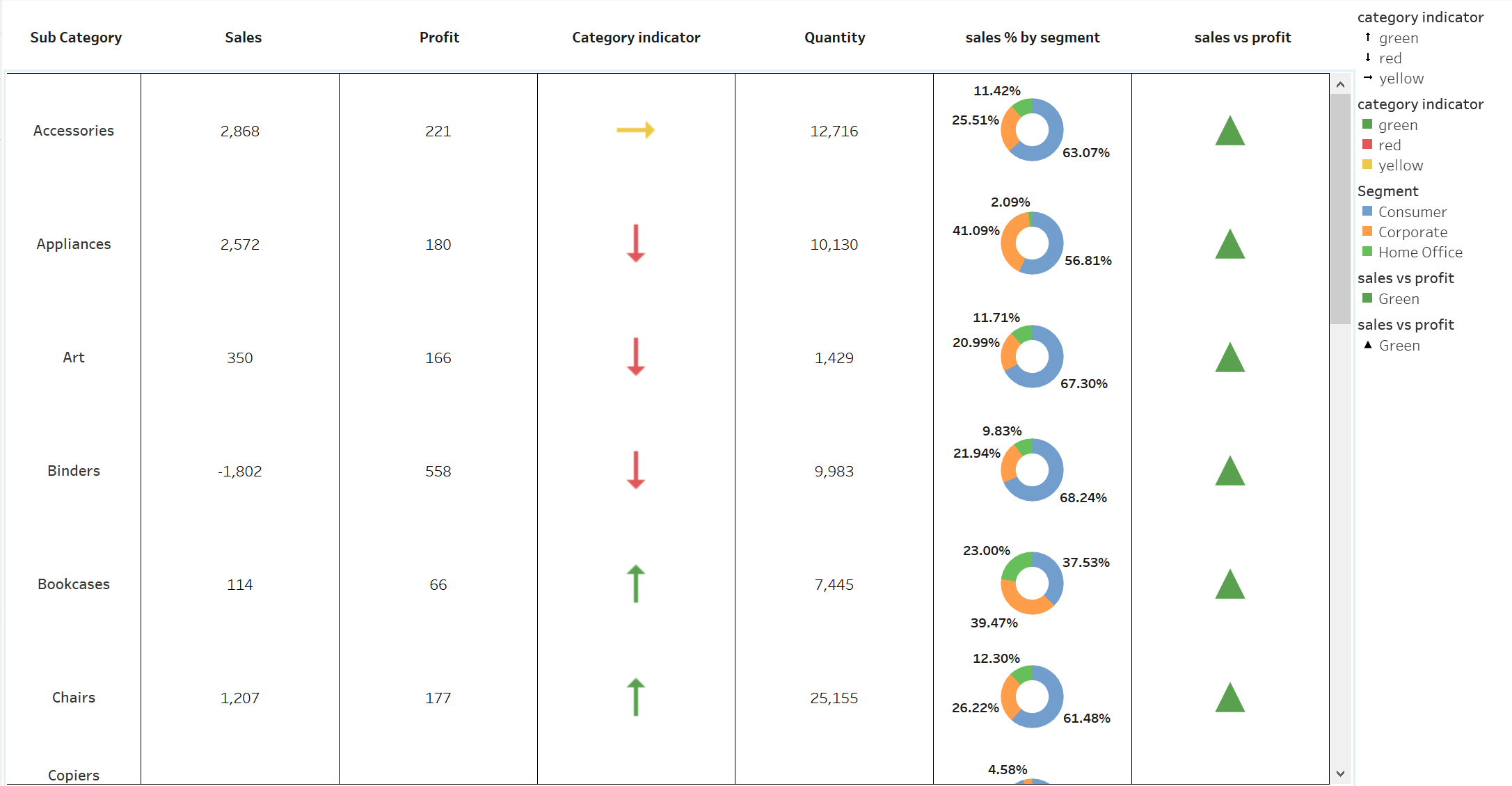Click the green up arrow for Chairs
Viewport: 1512px width, 786px height.
[x=635, y=698]
